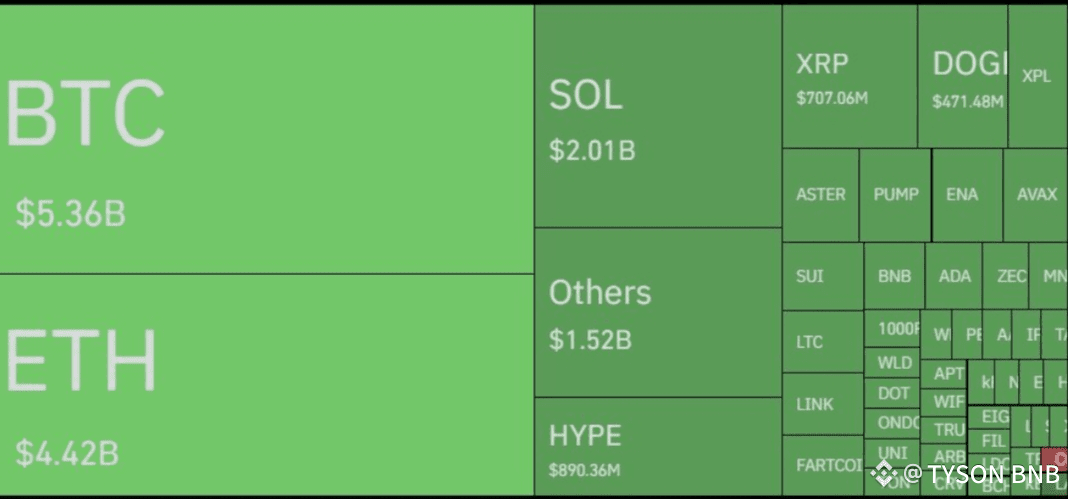Click the small red tile
This screenshot has width=1068, height=499.
click(x=1056, y=459)
